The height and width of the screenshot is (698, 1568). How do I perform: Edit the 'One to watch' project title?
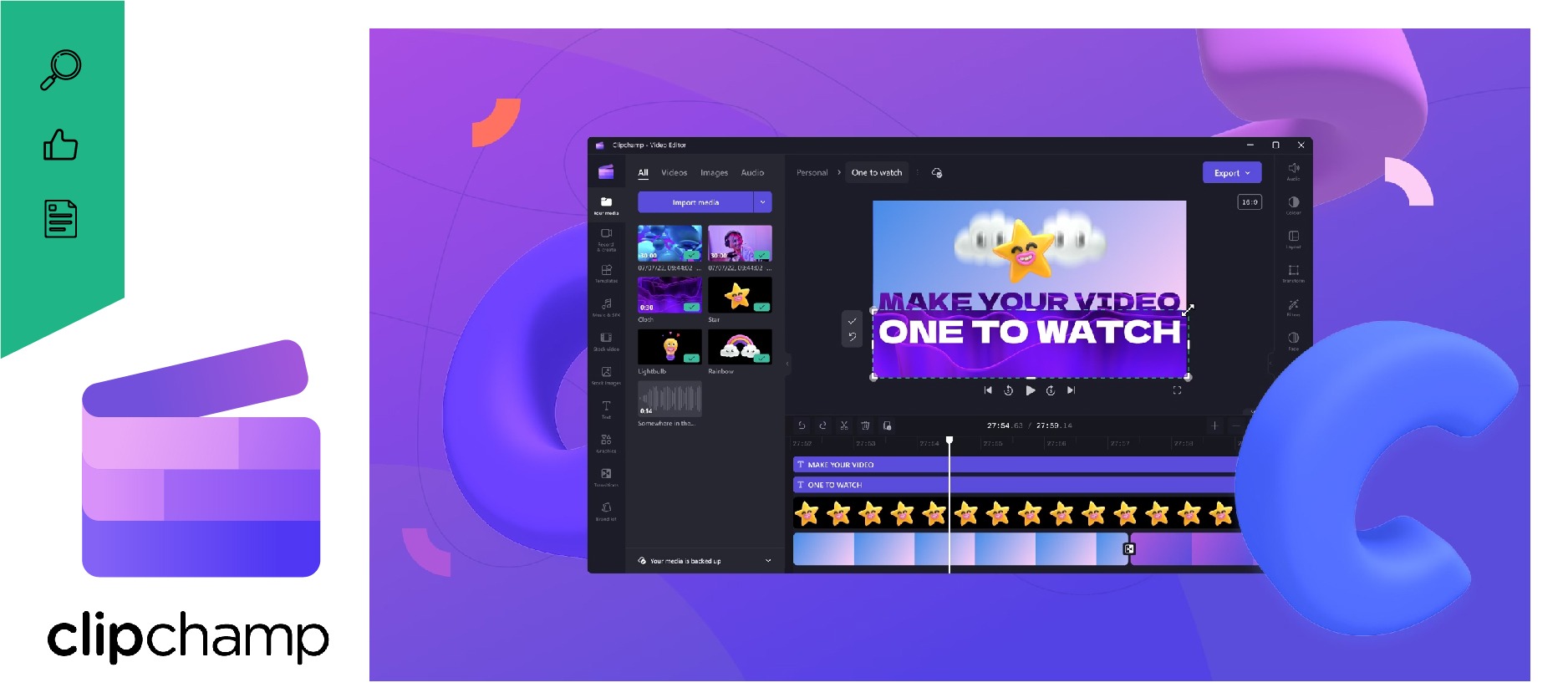click(877, 173)
